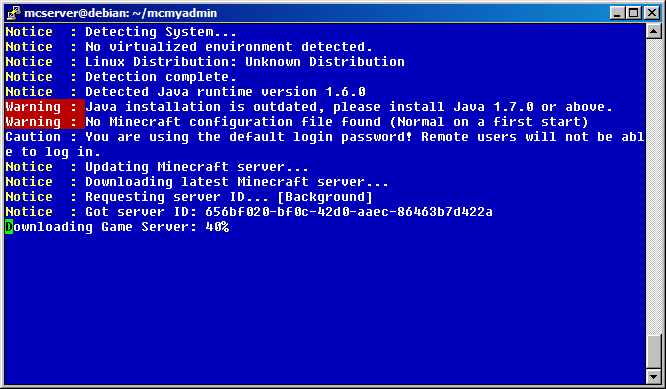
Task: Click the scrollbar up arrow
Action: [x=653, y=31]
